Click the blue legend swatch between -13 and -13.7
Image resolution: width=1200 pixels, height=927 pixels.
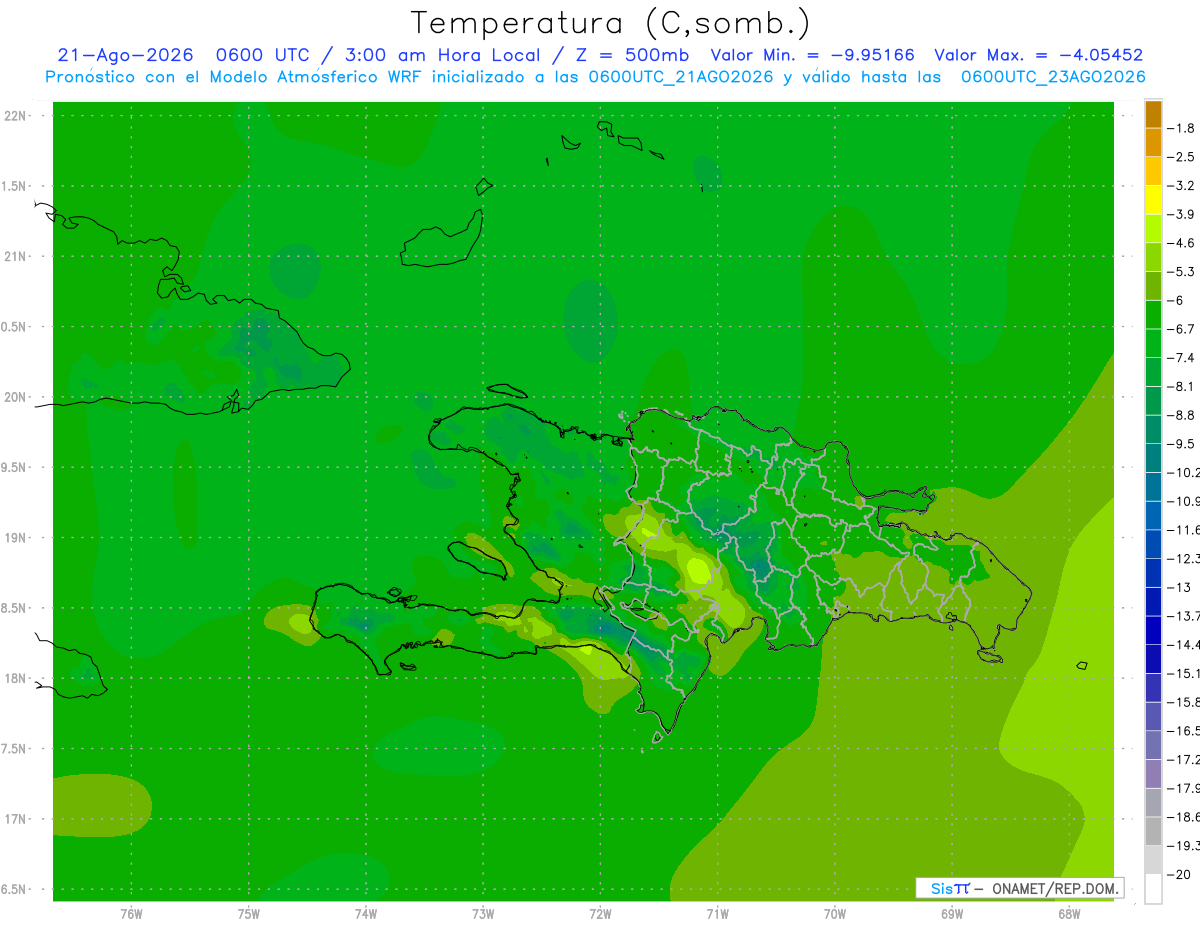pyautogui.click(x=1153, y=602)
